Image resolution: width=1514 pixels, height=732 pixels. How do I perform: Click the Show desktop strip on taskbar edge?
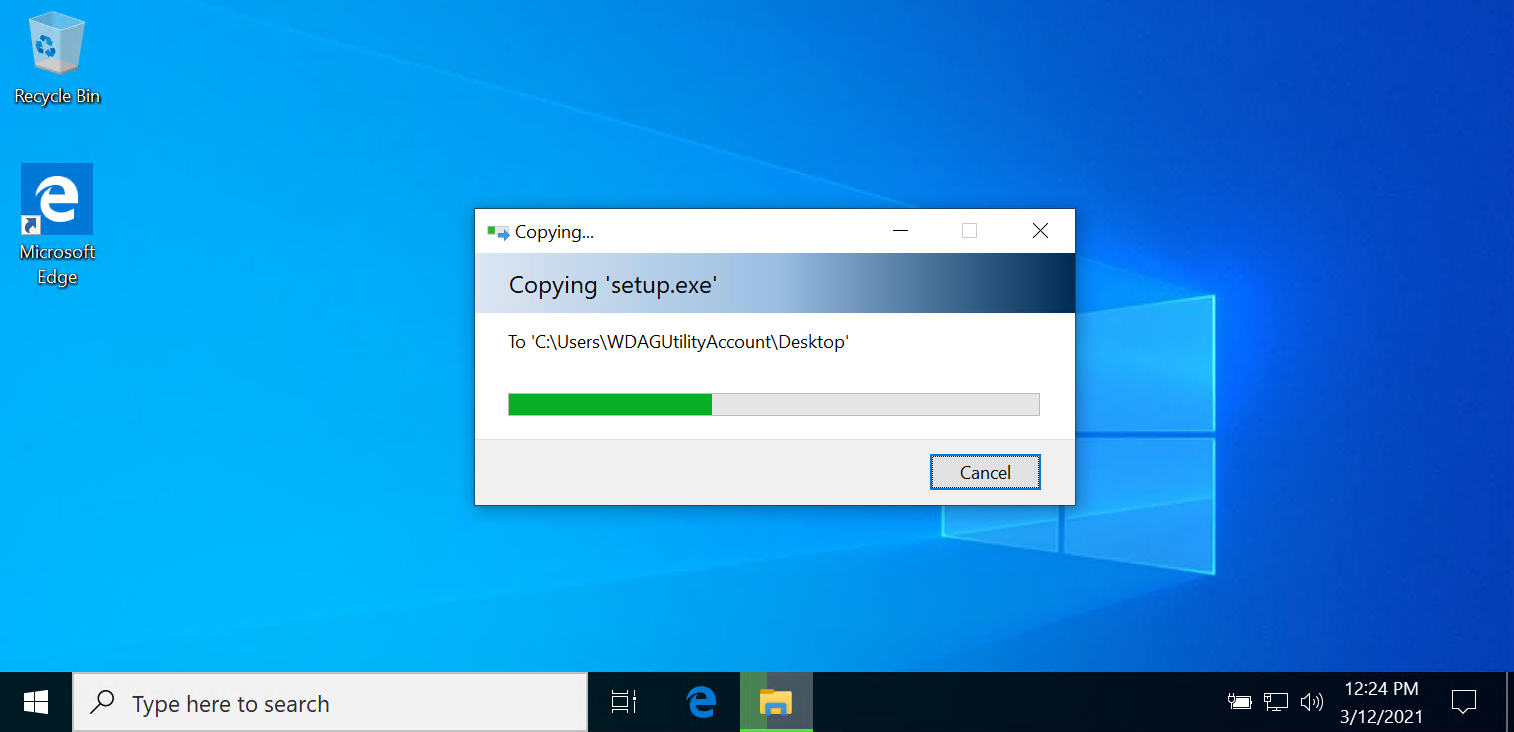click(x=1509, y=703)
